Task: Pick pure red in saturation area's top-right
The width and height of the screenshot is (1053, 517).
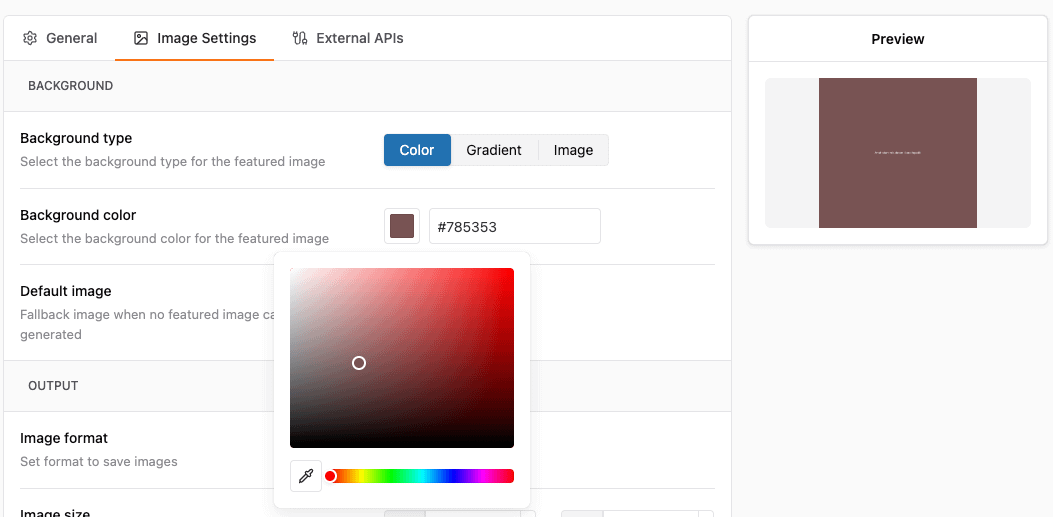Action: (x=511, y=271)
